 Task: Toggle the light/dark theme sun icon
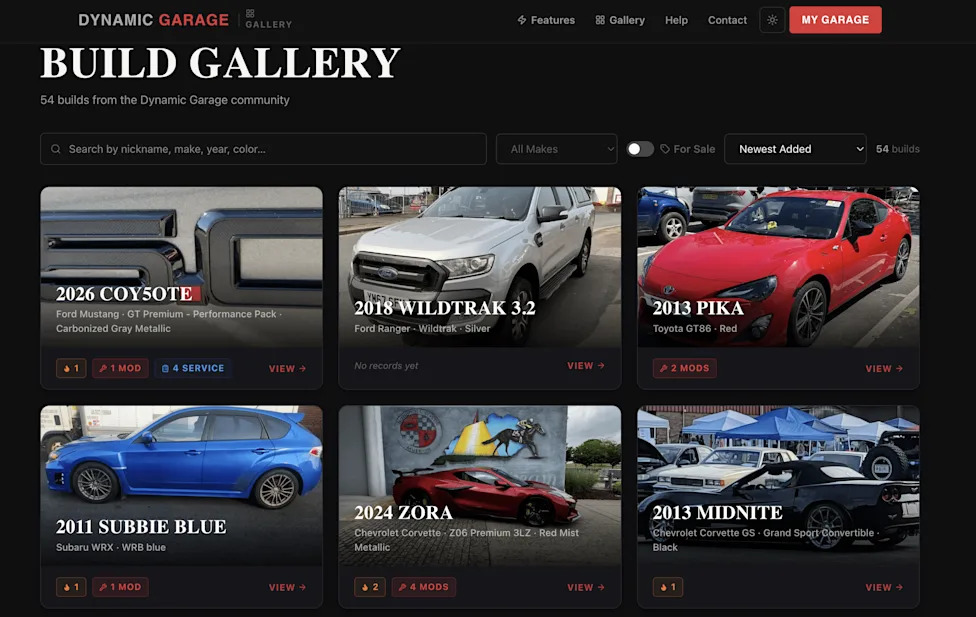tap(772, 20)
